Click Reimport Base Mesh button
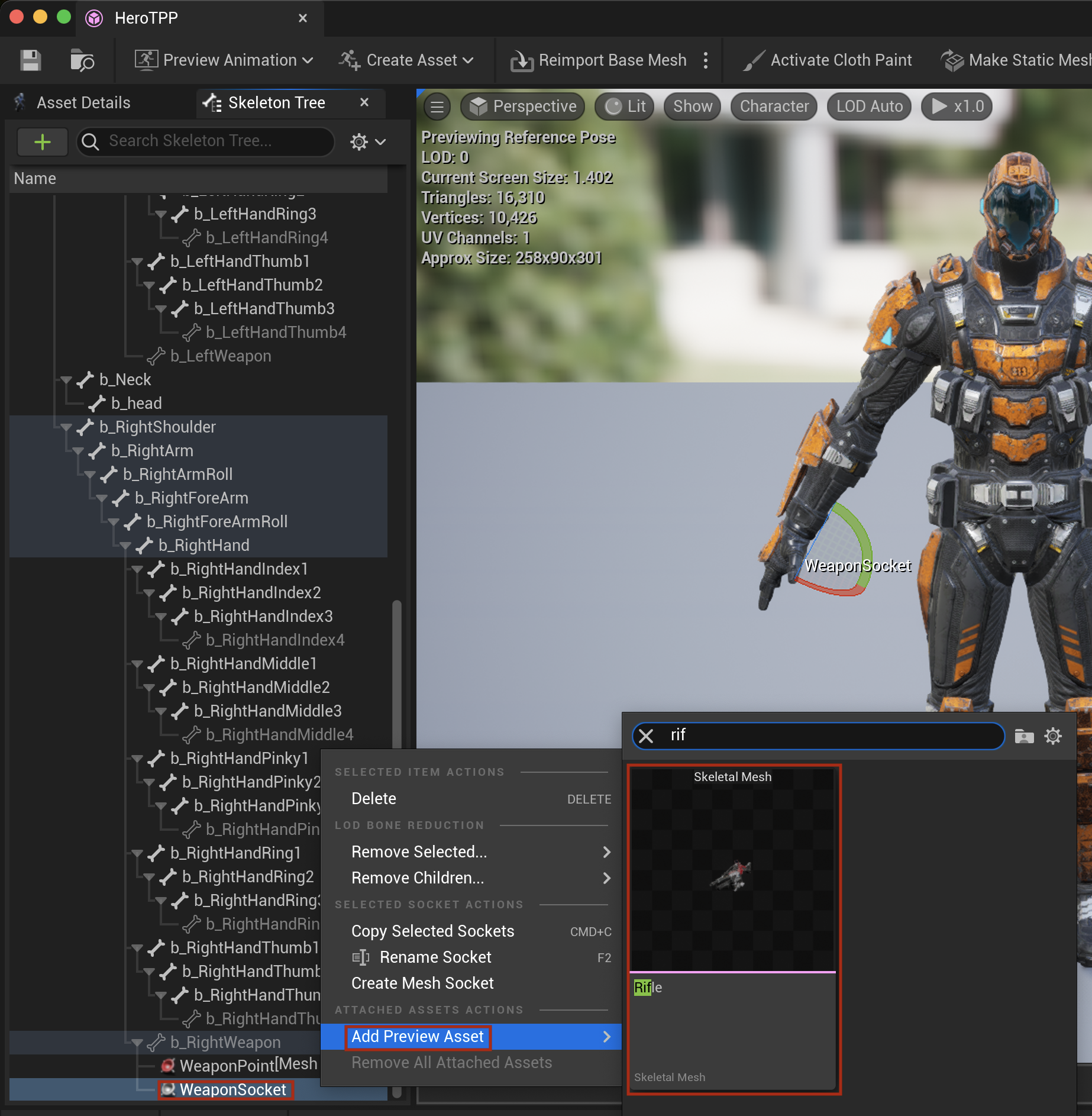Screen dimensions: 1092x1116 [598, 60]
